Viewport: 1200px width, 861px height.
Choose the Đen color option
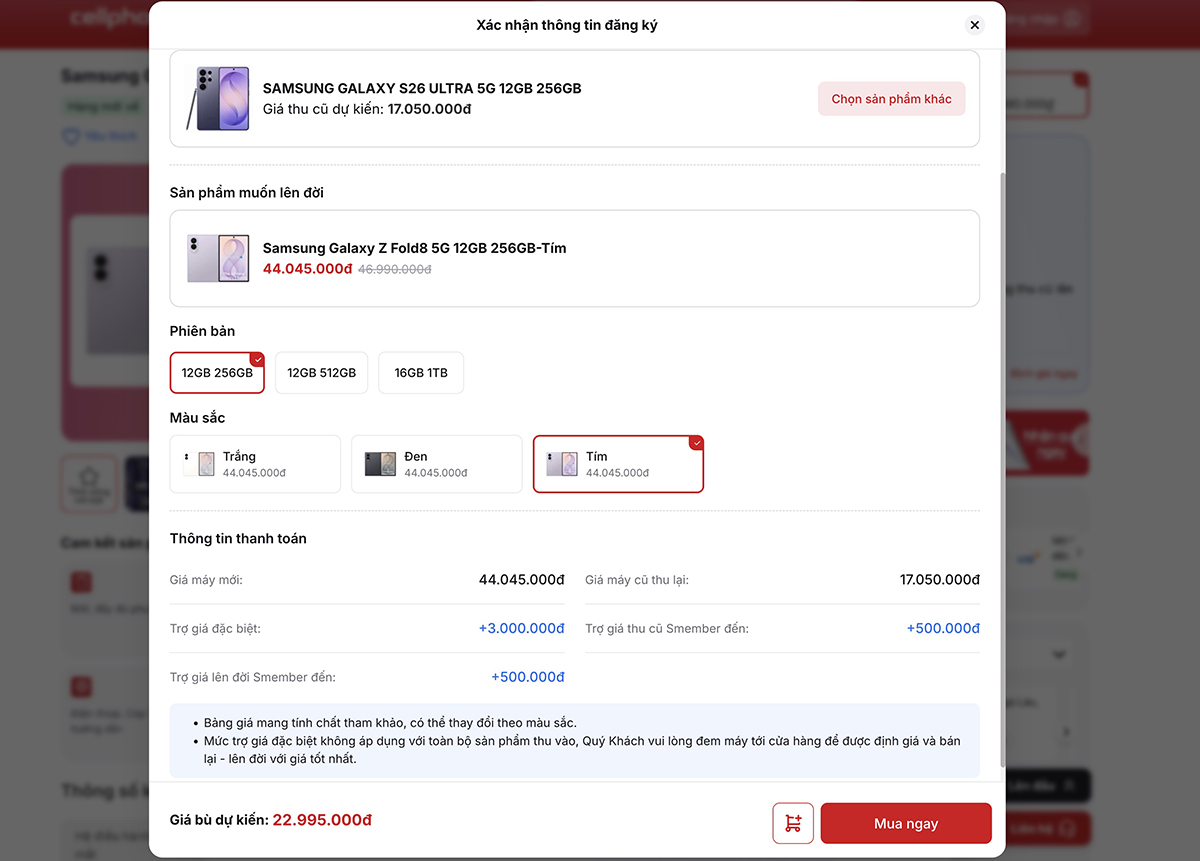pyautogui.click(x=437, y=464)
